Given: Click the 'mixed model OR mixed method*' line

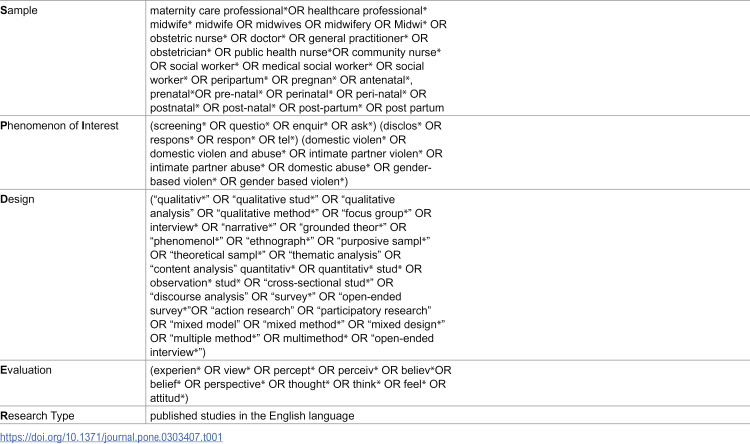Looking at the screenshot, I should (298, 324).
